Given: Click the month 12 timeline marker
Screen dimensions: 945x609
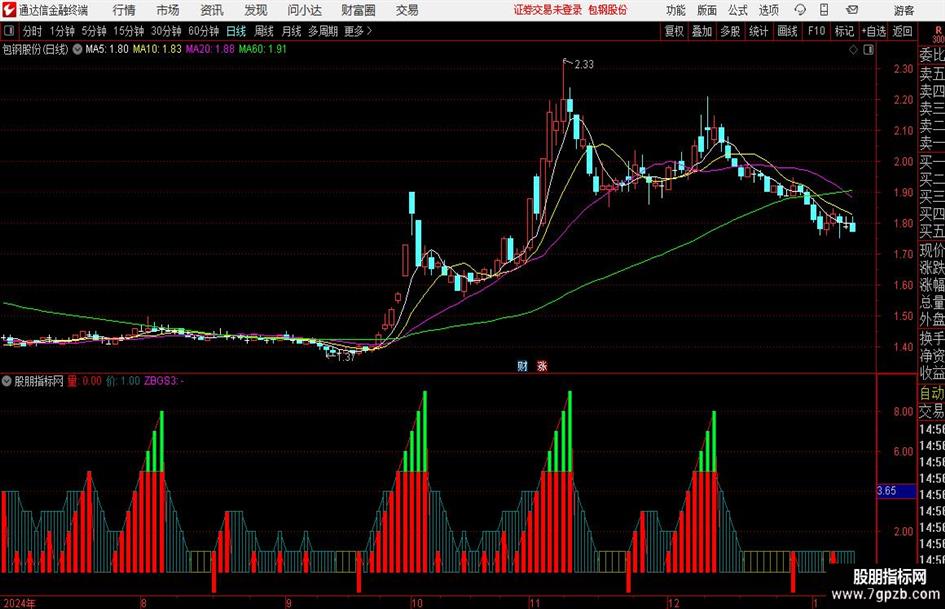Looking at the screenshot, I should point(673,603).
